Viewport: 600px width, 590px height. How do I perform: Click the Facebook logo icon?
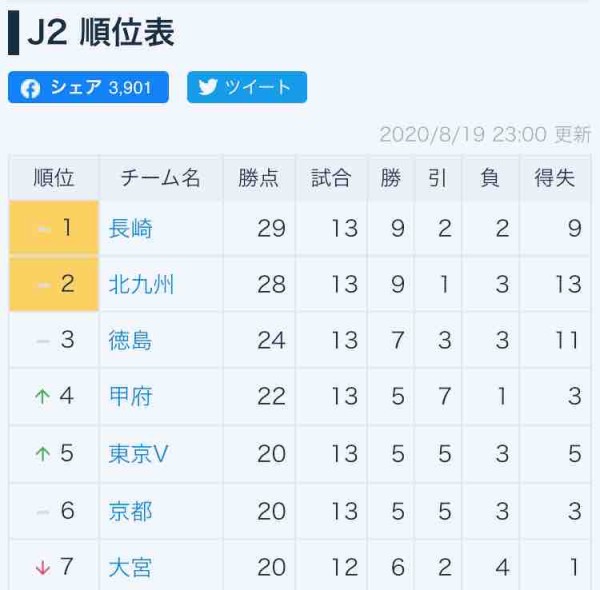click(x=30, y=88)
